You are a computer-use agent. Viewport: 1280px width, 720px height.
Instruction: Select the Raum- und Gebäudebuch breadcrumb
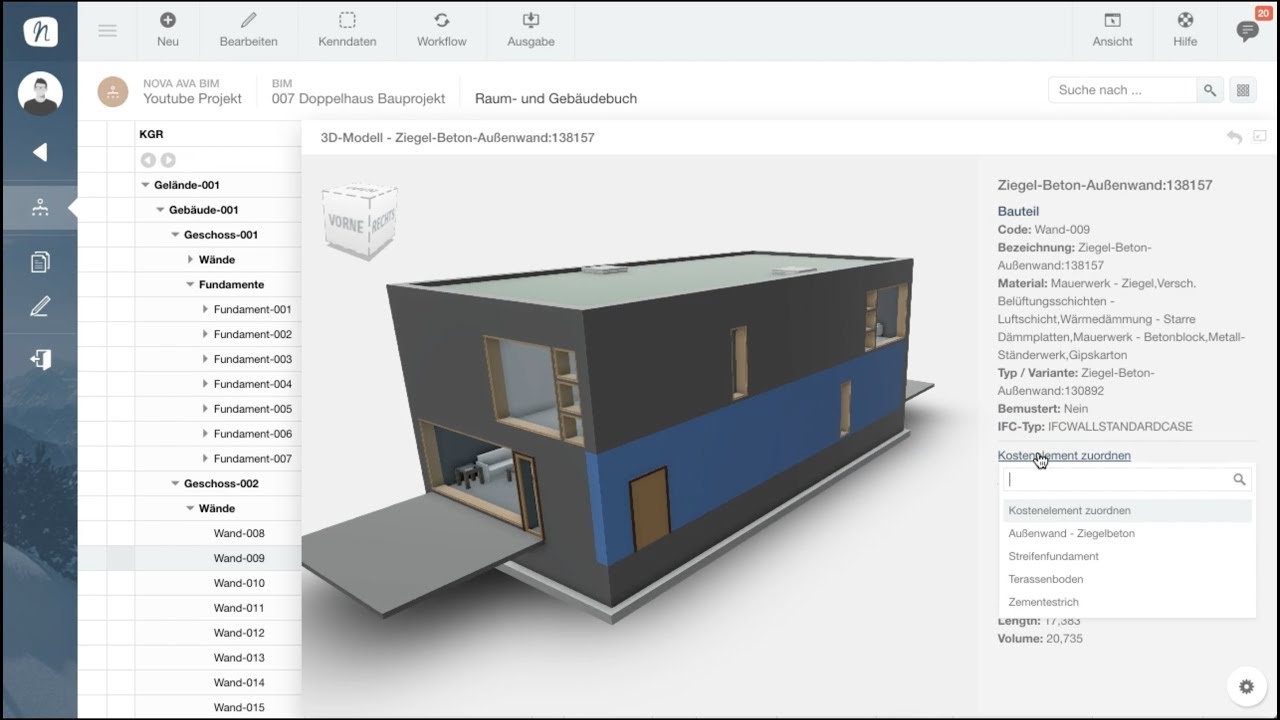pyautogui.click(x=556, y=99)
